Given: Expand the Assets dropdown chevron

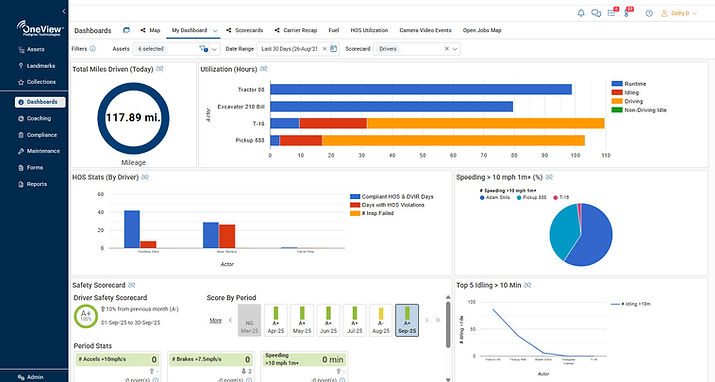Looking at the screenshot, I should point(214,49).
